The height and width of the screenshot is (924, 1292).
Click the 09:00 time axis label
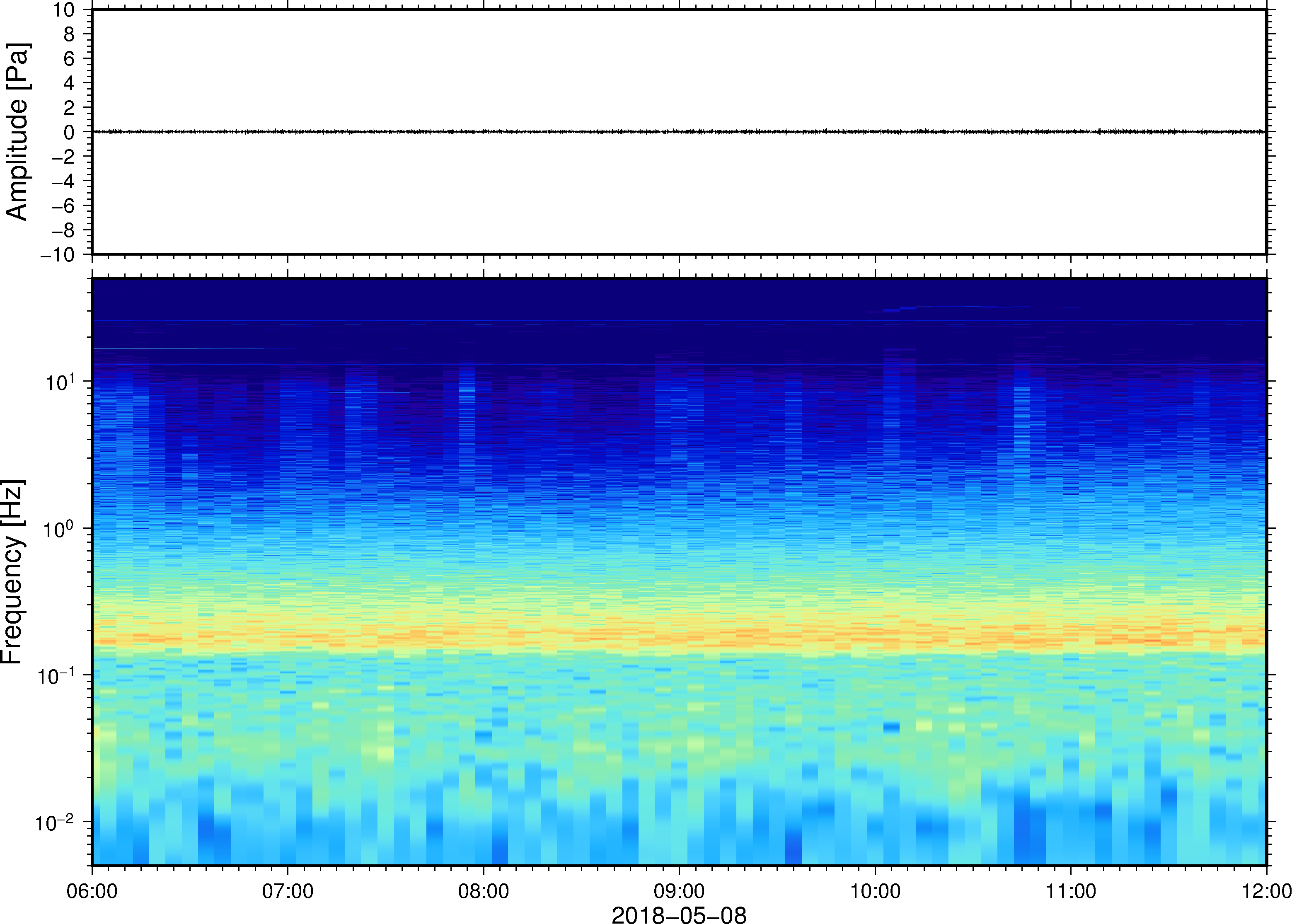[x=679, y=891]
